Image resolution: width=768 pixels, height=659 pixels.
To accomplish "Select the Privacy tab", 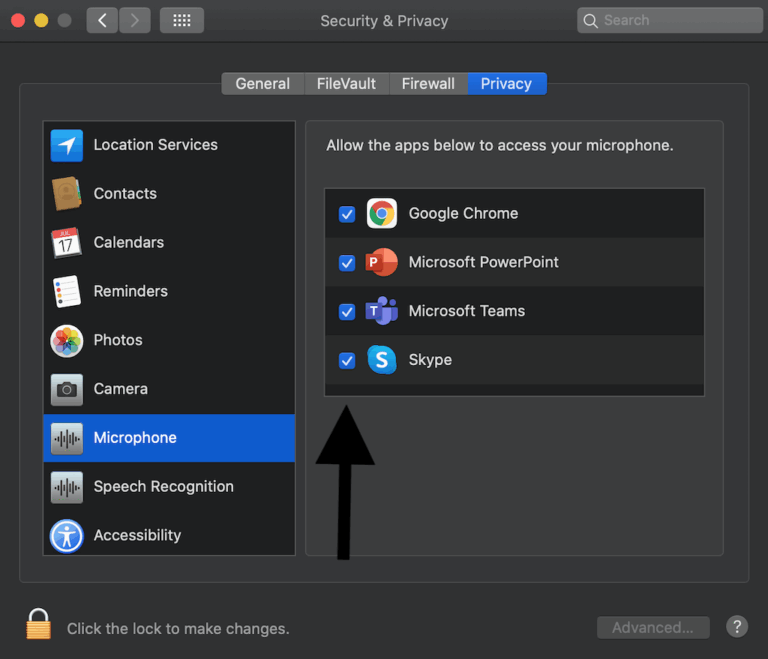I will pyautogui.click(x=506, y=84).
